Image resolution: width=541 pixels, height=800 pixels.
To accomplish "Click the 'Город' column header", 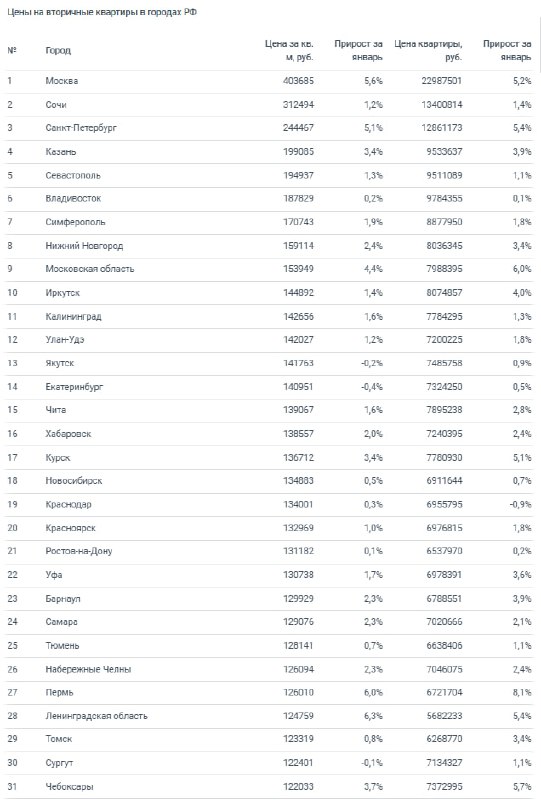I will click(58, 50).
